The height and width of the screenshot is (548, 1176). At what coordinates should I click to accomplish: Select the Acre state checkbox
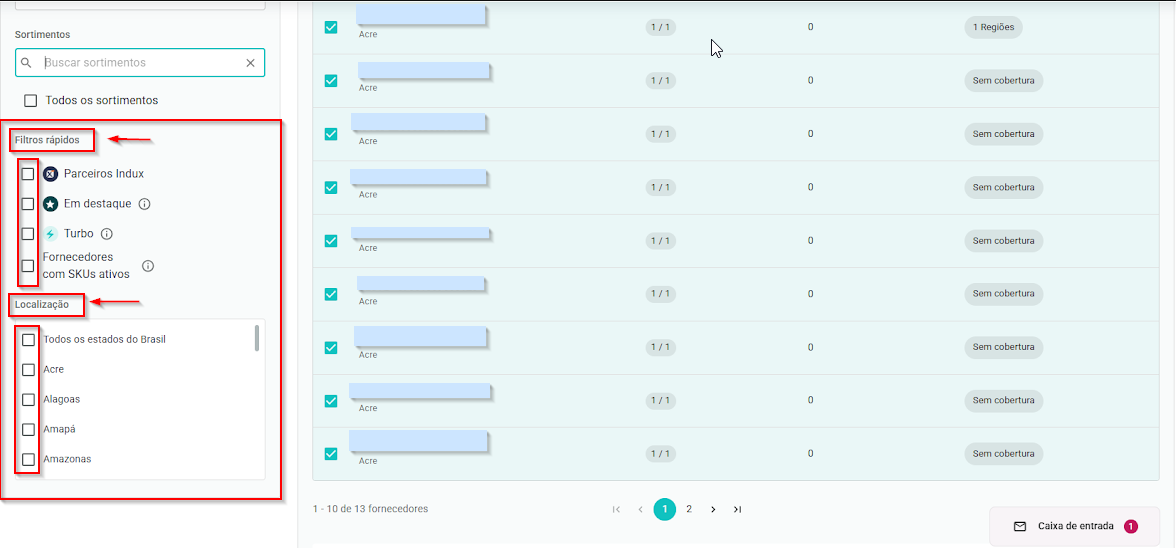29,370
